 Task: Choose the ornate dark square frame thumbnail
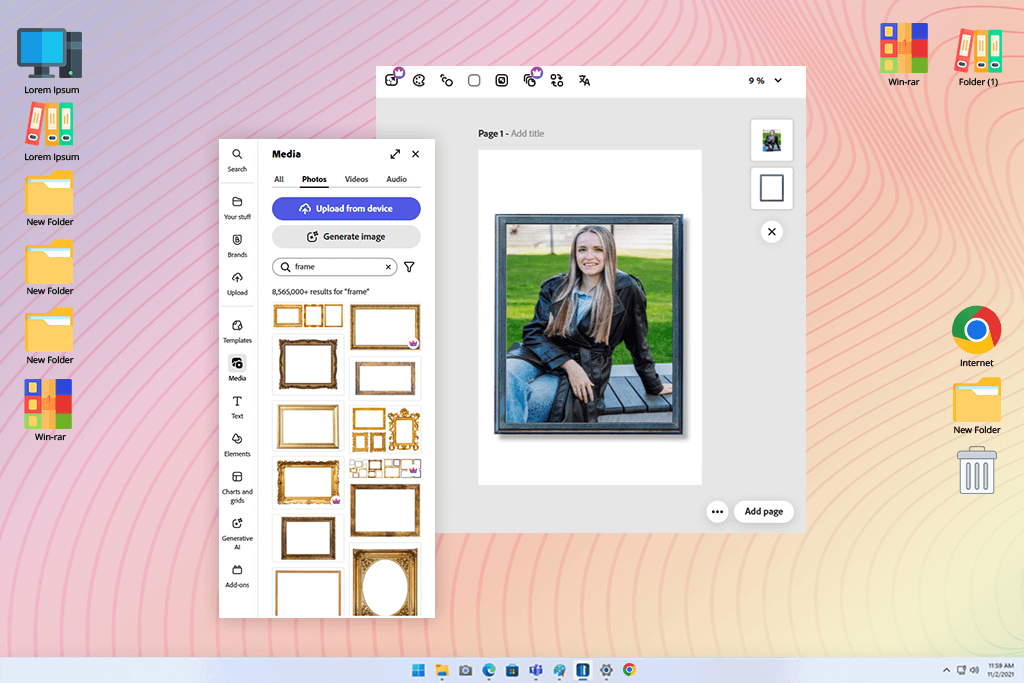pos(308,364)
